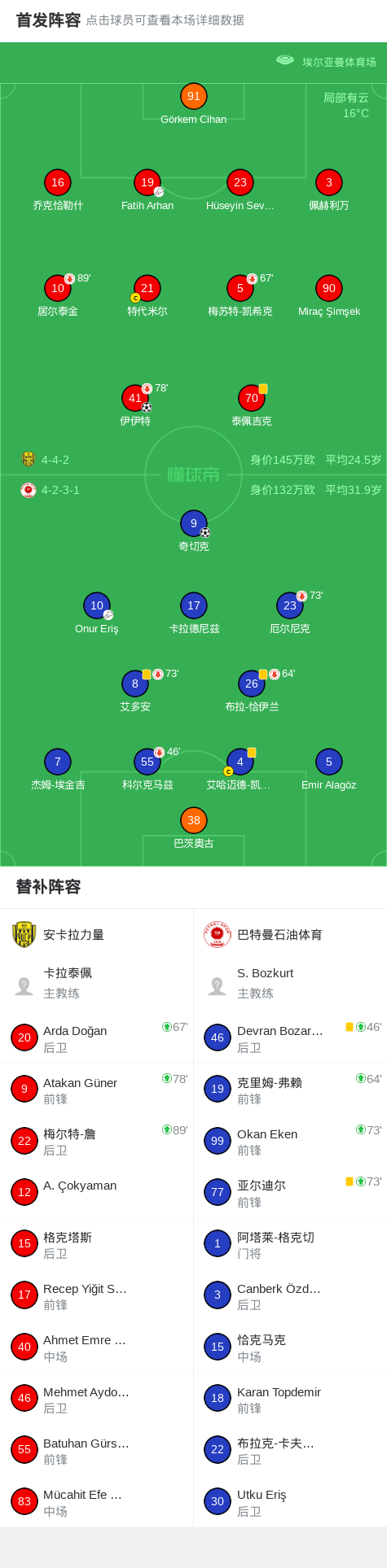This screenshot has height=1568, width=387.
Task: Tap substitute Okan Eken number 99
Action: (x=290, y=1142)
